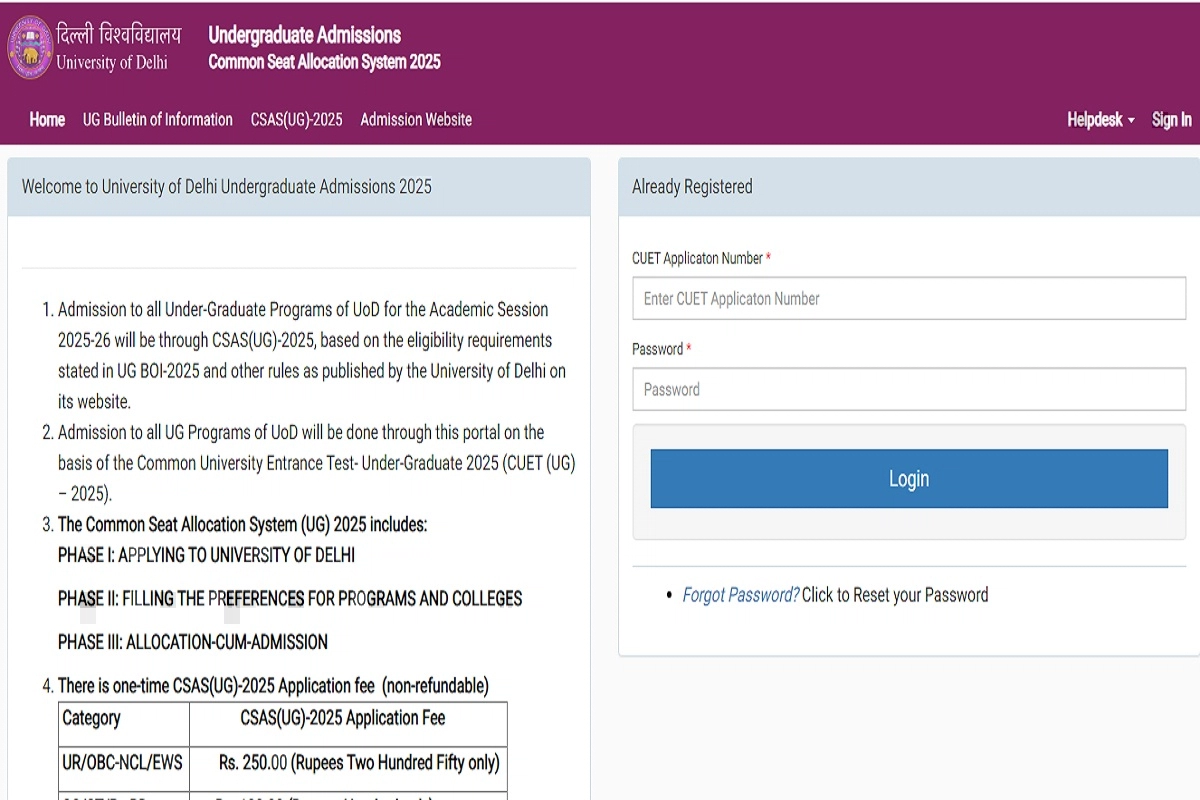Click the Common Seat Allocation System 2025 subtitle
This screenshot has height=800, width=1200.
coord(324,62)
